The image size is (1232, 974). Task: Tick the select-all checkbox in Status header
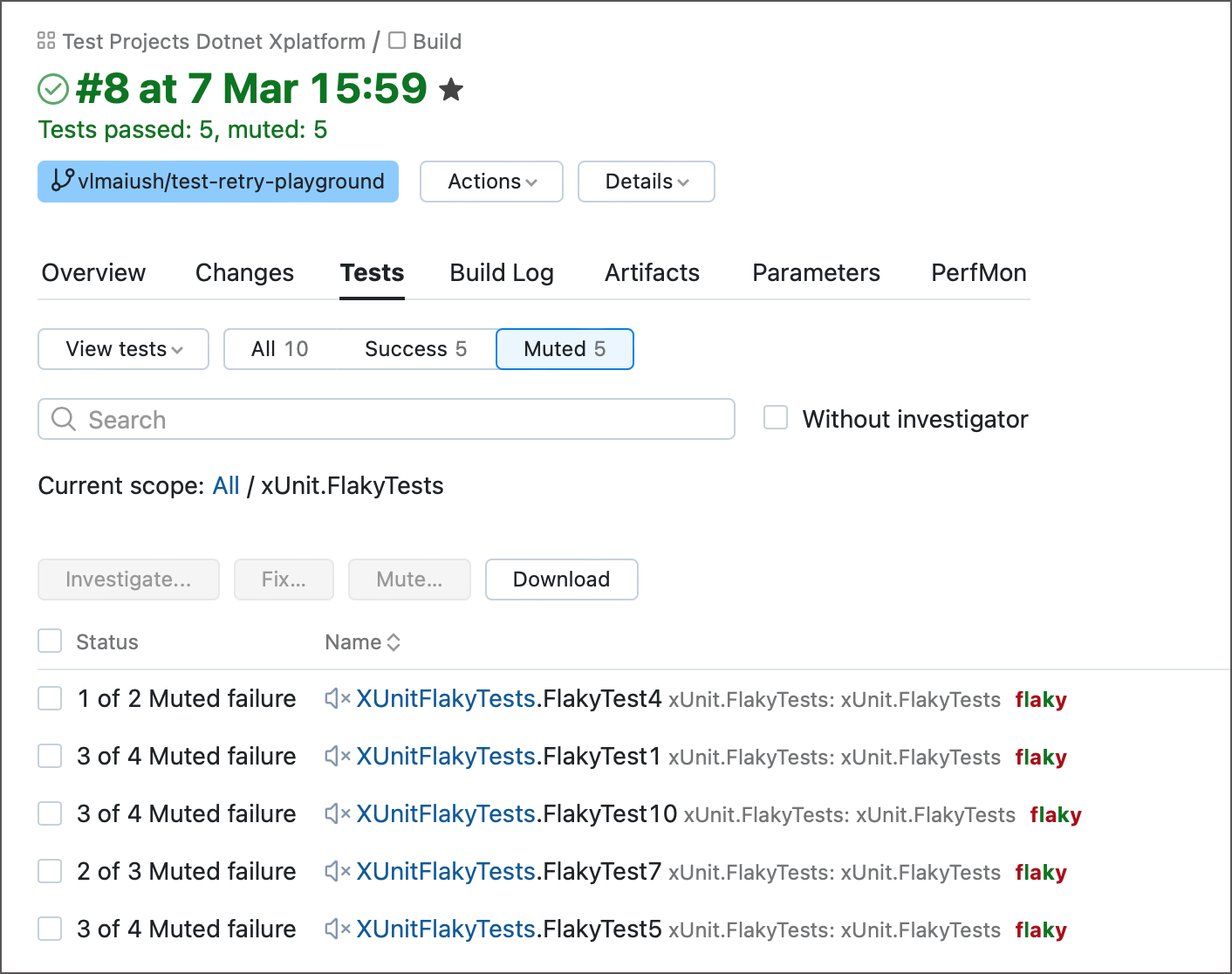click(x=50, y=641)
